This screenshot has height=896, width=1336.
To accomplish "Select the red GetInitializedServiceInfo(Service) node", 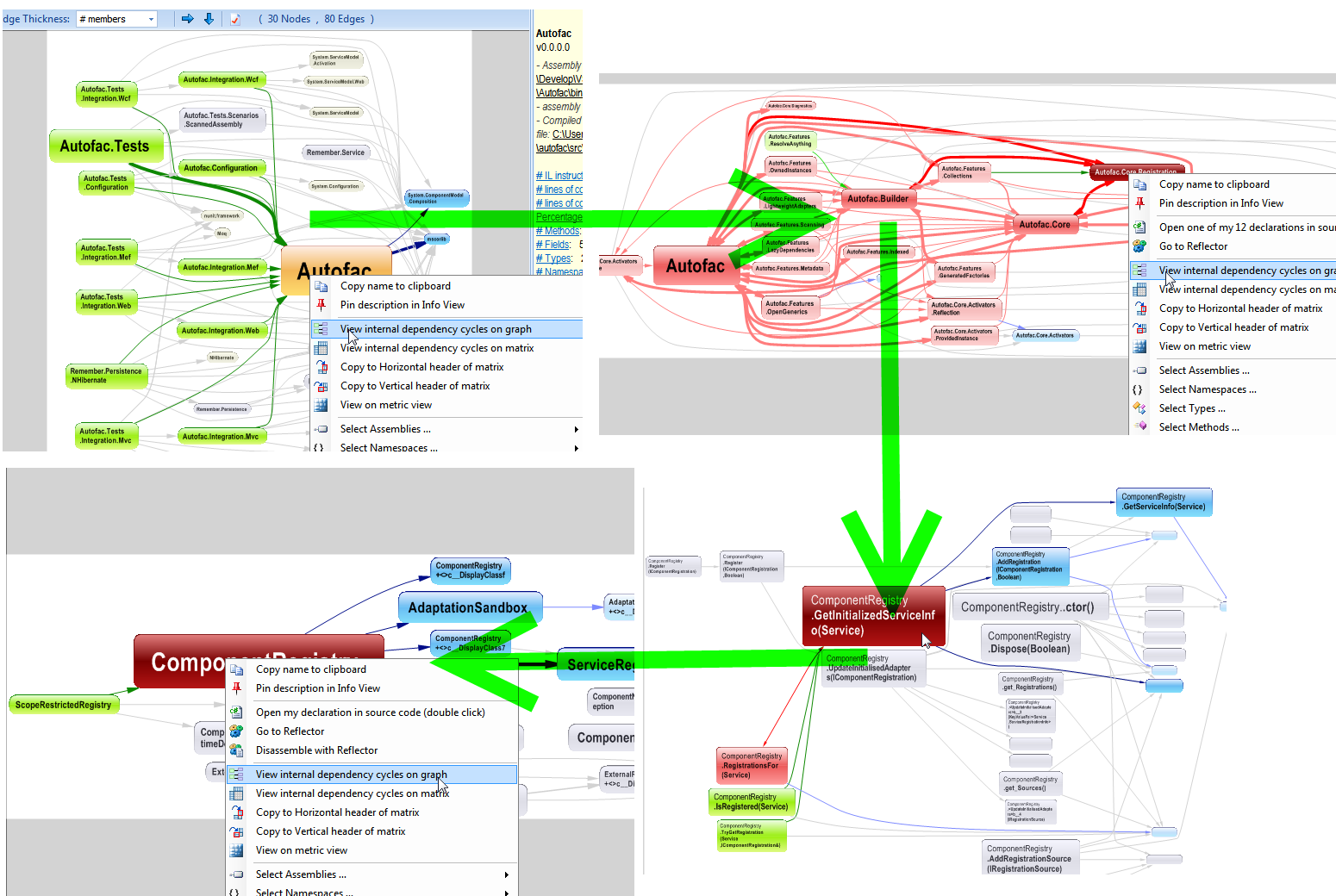I will (873, 616).
